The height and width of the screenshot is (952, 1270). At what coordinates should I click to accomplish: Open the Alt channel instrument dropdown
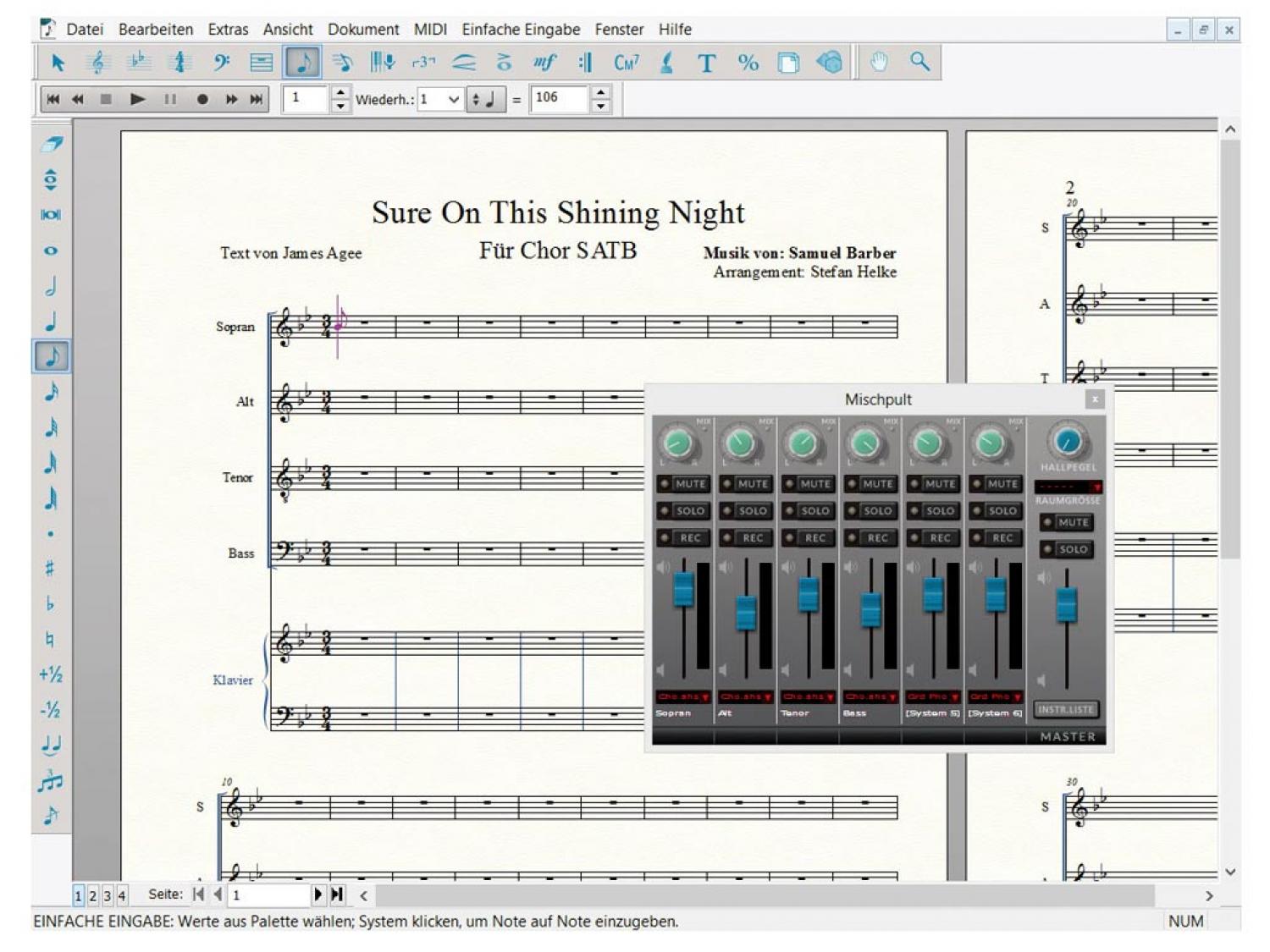coord(746,697)
